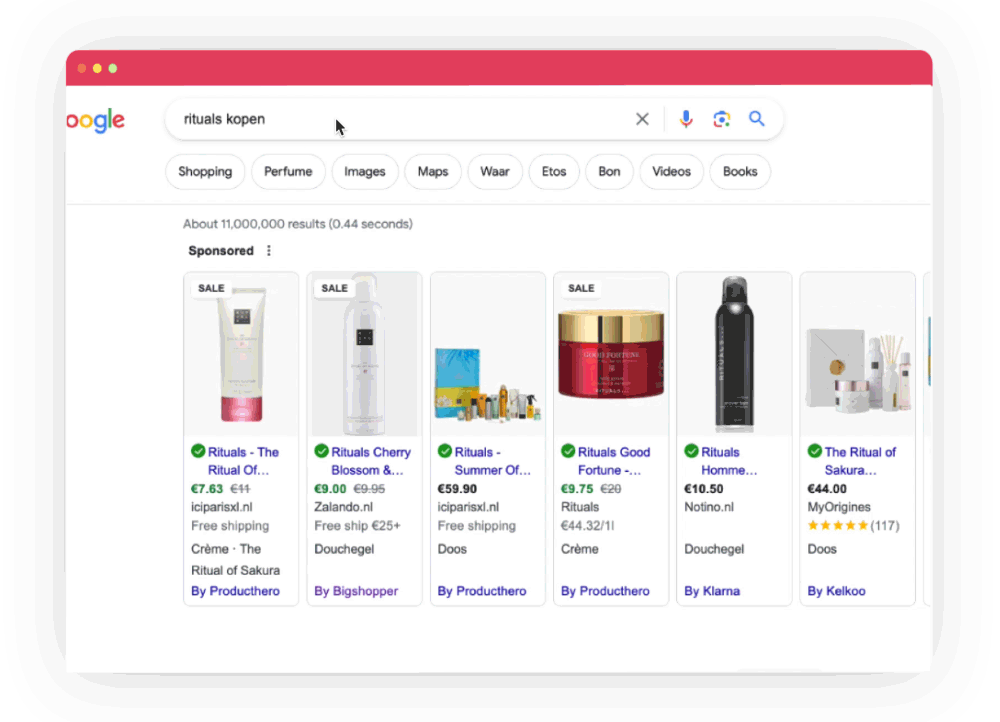
Task: Click the verified checkmark beside Rituals Homme
Action: (691, 452)
